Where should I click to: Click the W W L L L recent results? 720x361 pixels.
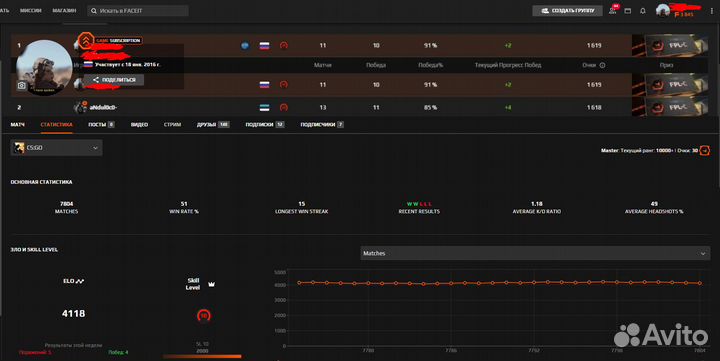coord(419,204)
